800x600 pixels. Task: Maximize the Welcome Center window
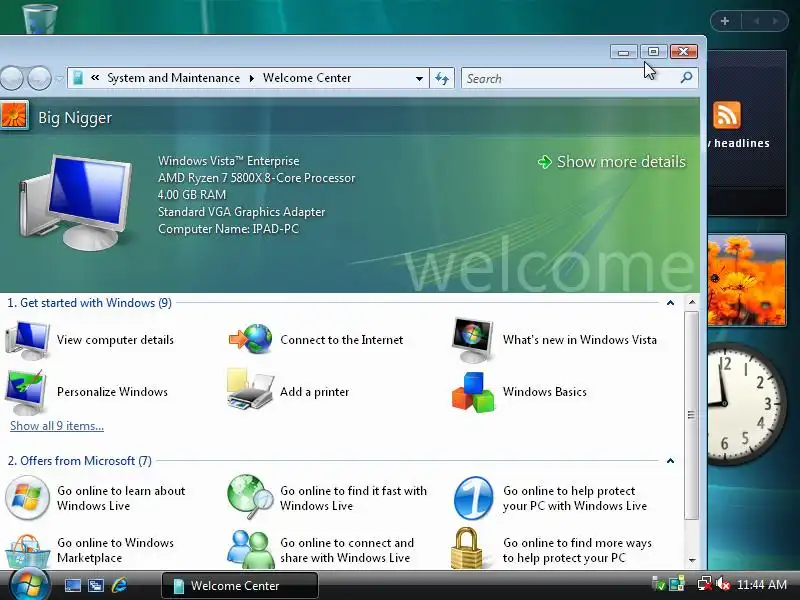[653, 52]
